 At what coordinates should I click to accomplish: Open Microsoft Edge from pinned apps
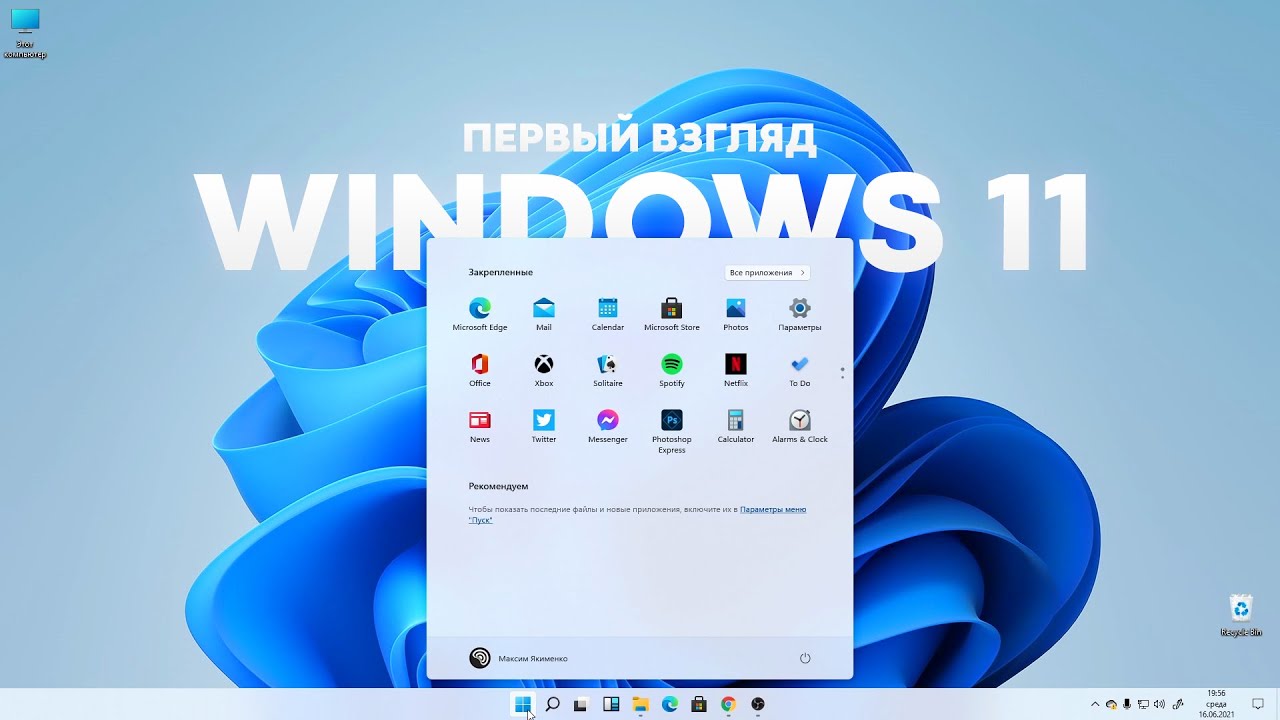[480, 314]
